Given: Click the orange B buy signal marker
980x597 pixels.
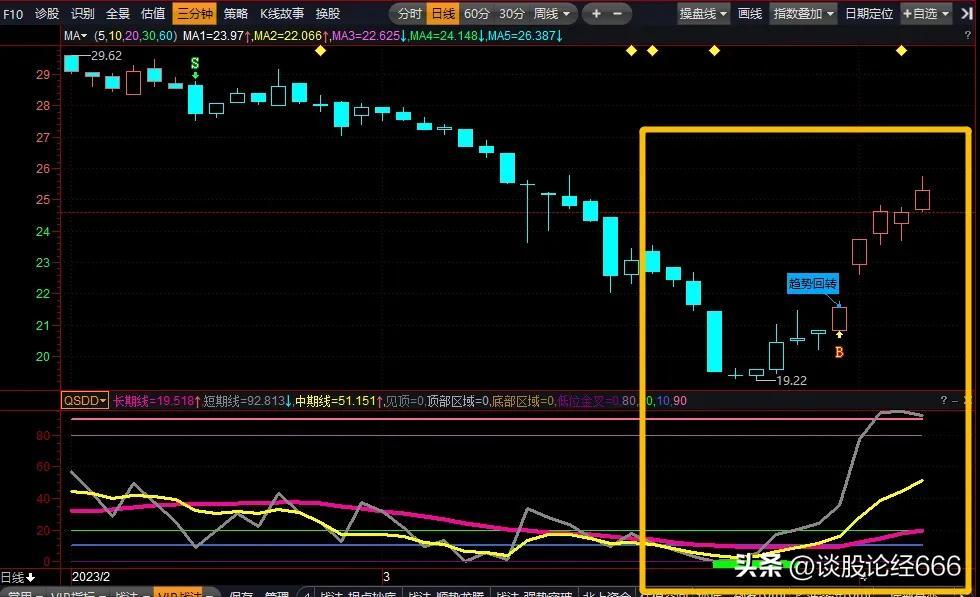Looking at the screenshot, I should 839,352.
